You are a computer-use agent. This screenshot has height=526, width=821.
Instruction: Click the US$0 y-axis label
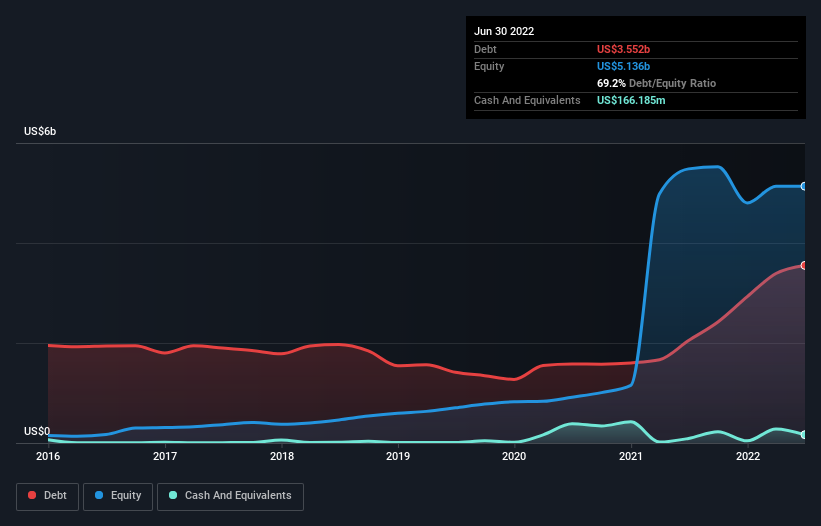point(37,431)
